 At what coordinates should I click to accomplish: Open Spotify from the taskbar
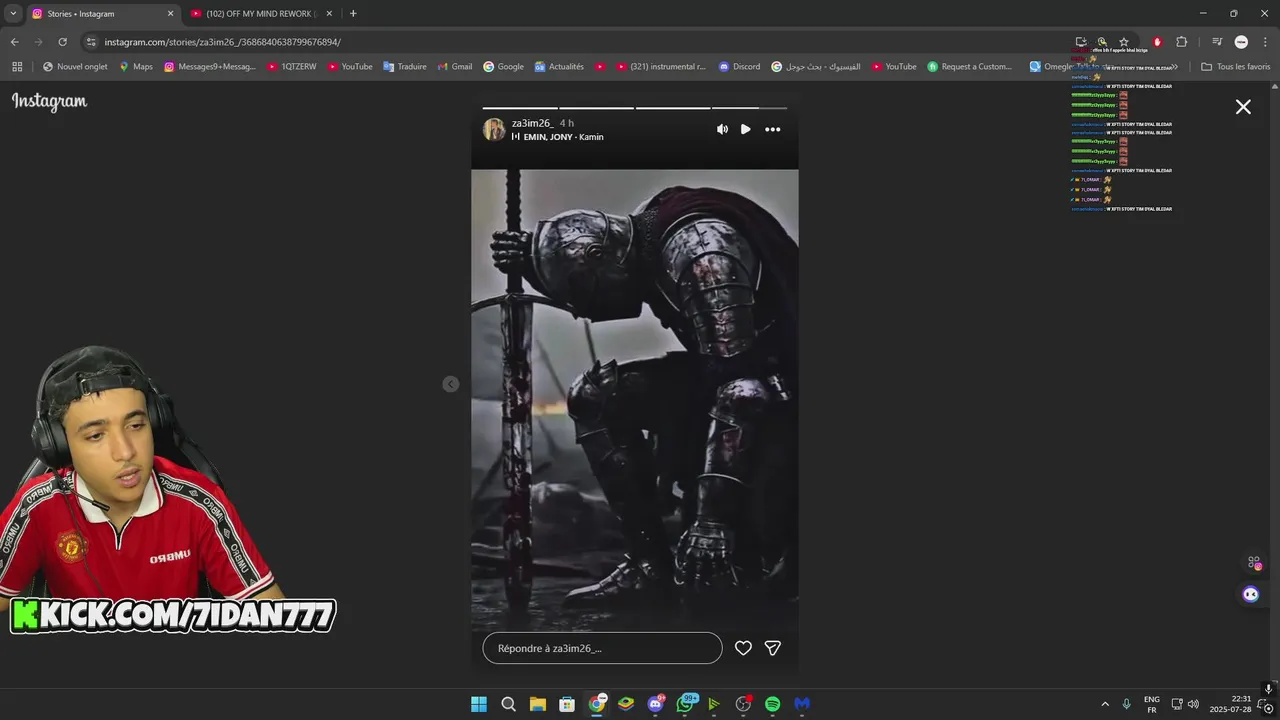click(x=773, y=704)
